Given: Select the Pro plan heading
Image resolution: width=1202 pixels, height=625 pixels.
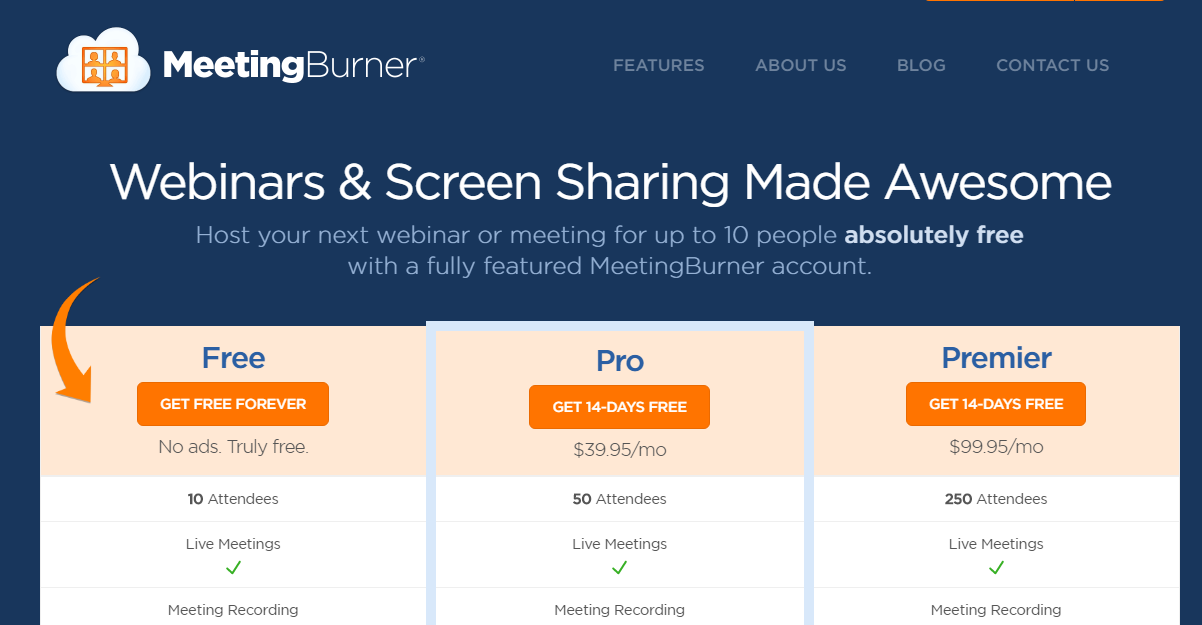Looking at the screenshot, I should click(x=620, y=361).
